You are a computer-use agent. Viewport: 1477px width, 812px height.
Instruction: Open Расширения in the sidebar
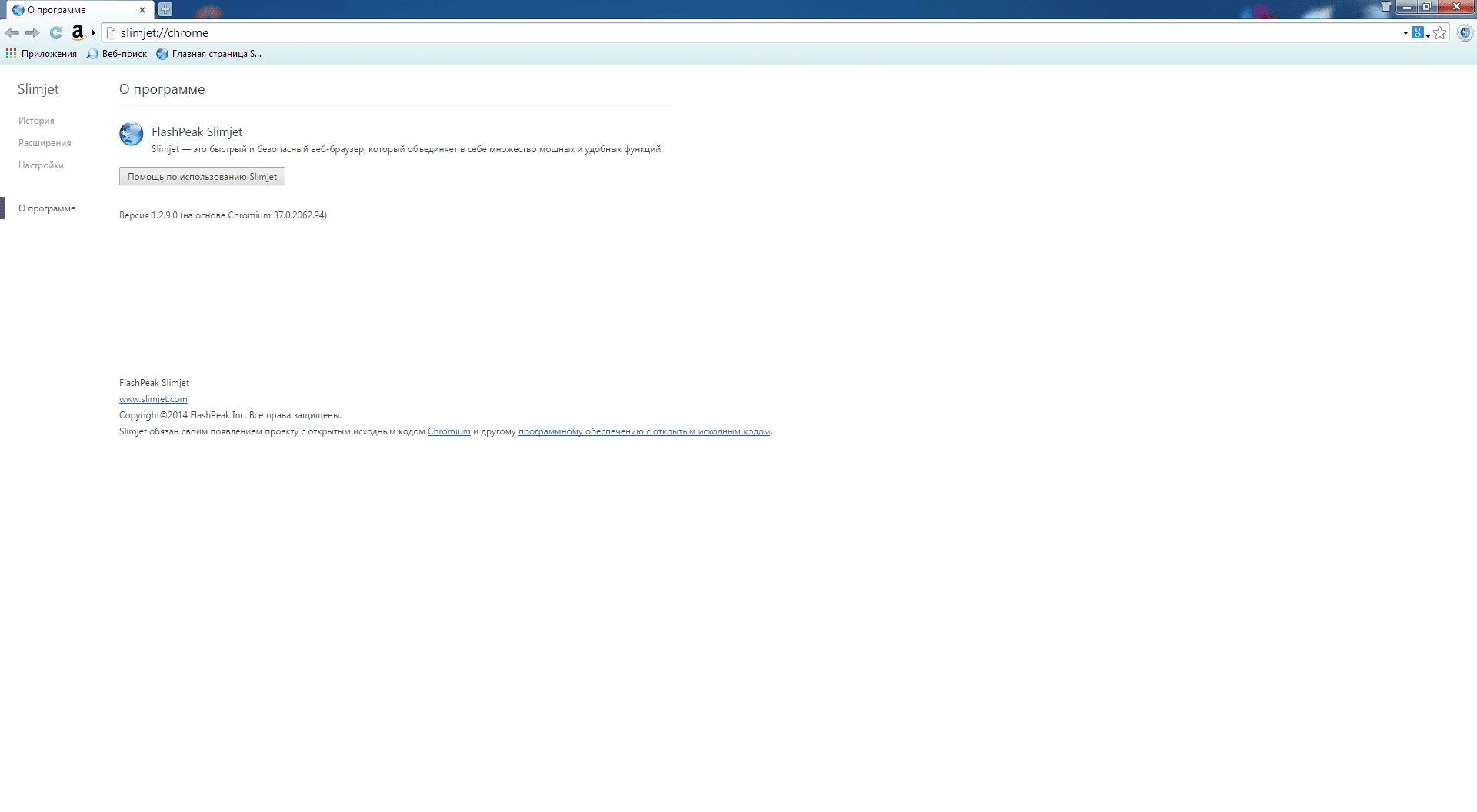45,143
